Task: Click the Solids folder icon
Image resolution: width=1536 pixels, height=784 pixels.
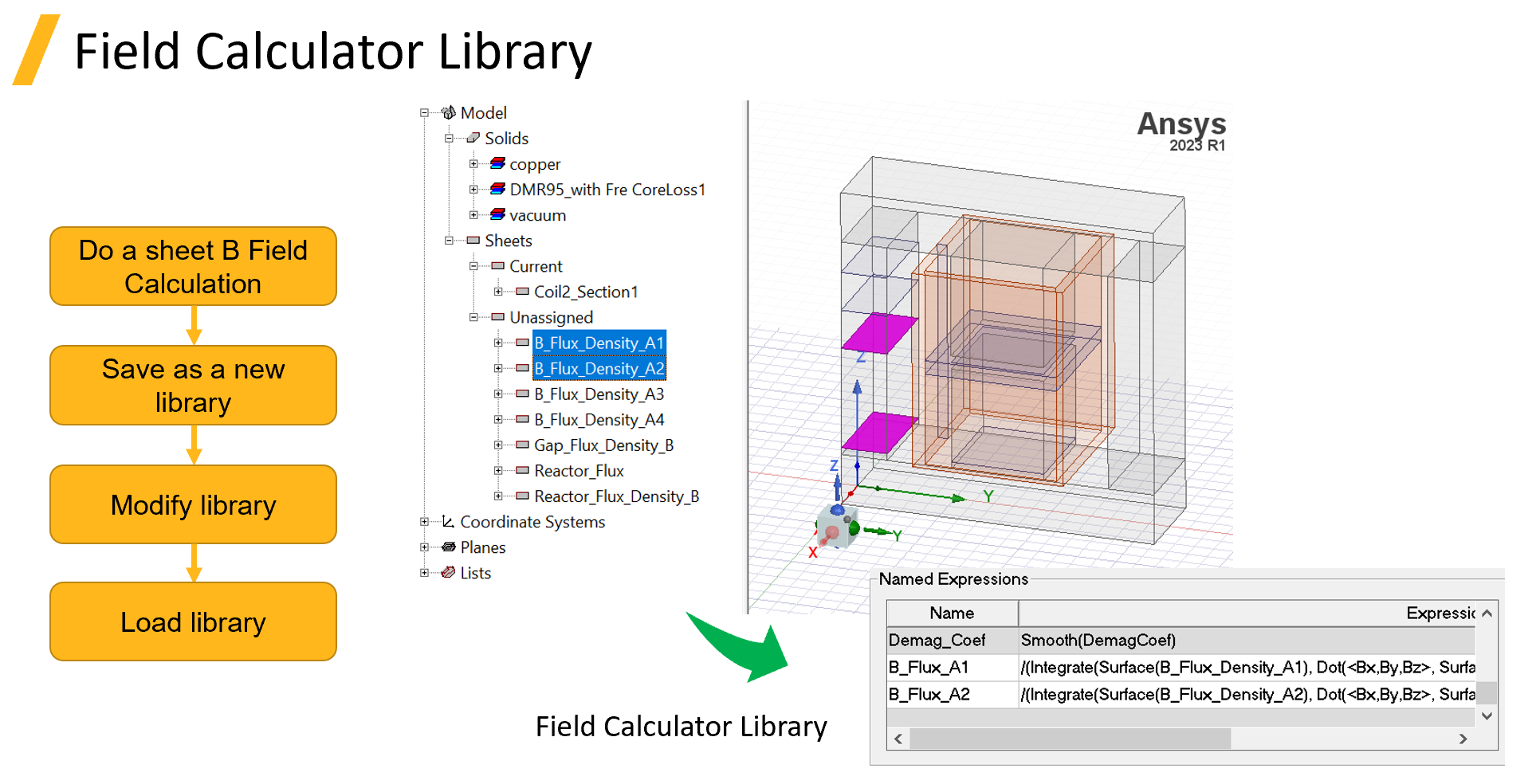Action: [x=472, y=138]
